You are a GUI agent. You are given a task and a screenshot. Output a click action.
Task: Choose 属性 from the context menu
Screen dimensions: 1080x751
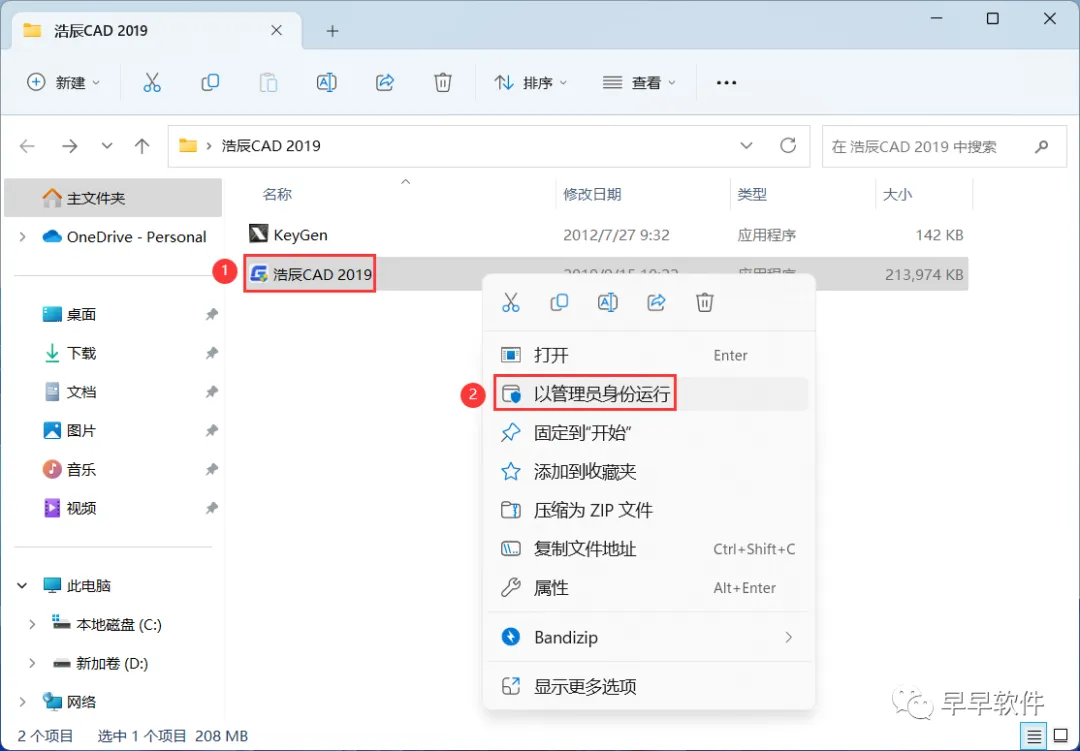[649, 588]
